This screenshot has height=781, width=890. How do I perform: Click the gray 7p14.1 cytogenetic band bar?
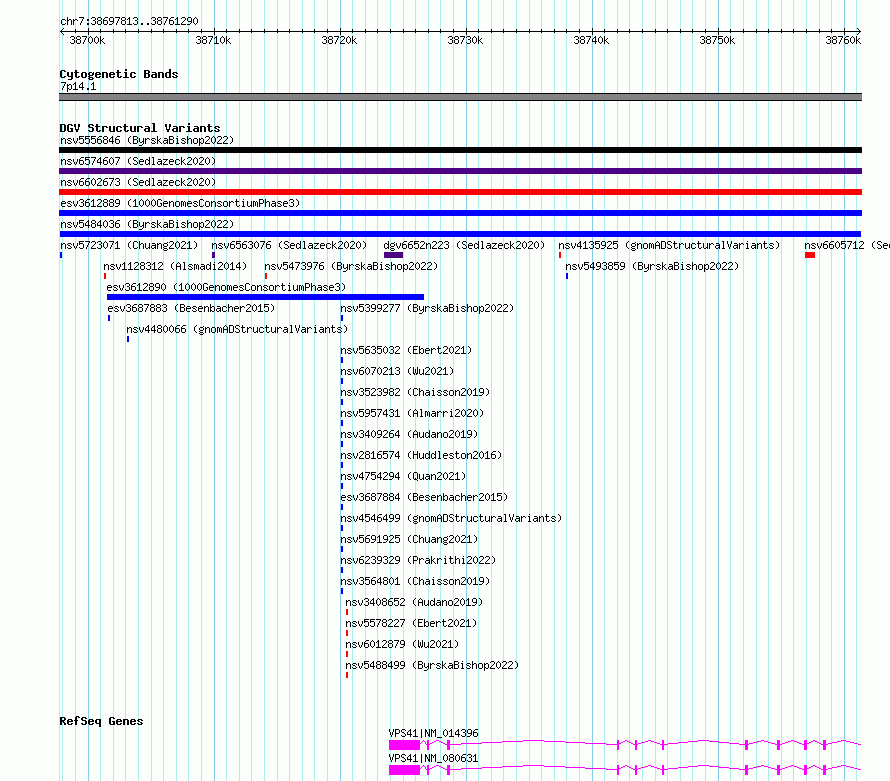point(460,97)
